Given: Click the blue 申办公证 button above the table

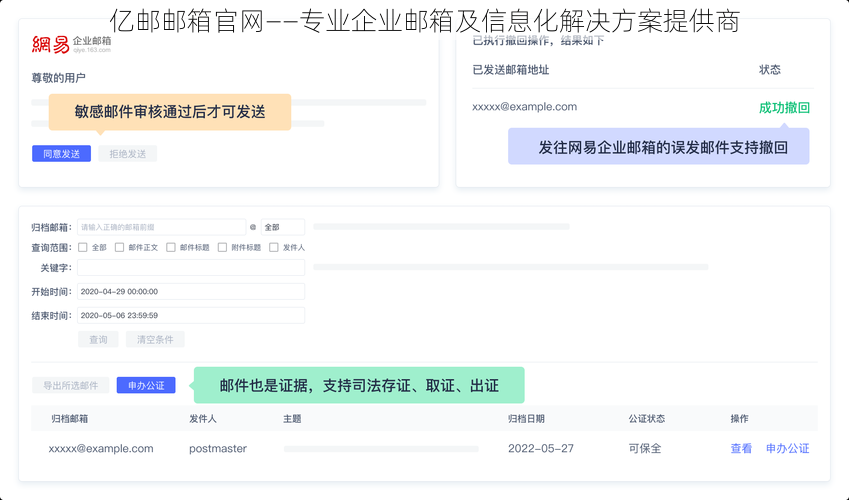Looking at the screenshot, I should (x=146, y=386).
